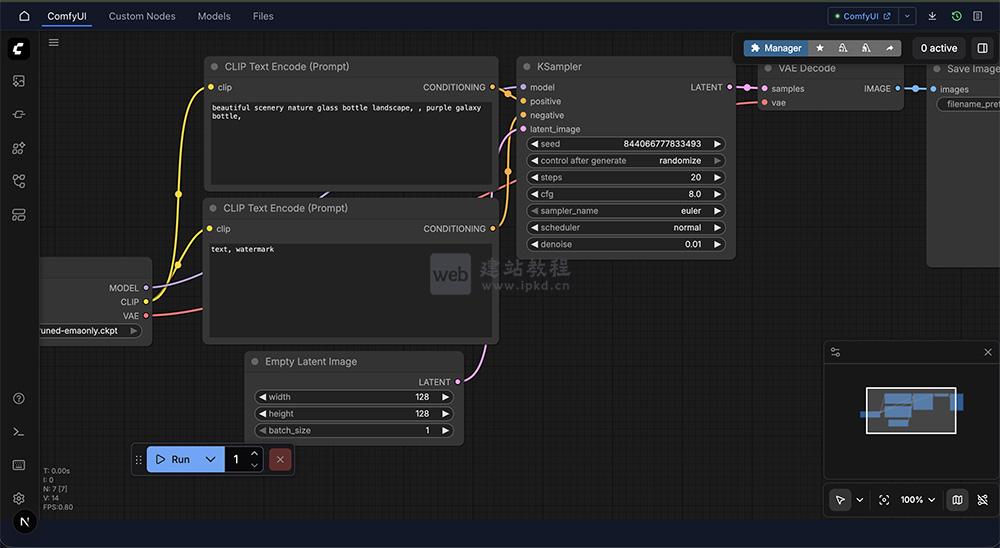The height and width of the screenshot is (548, 1000).
Task: Click the download icon in top bar
Action: click(932, 16)
